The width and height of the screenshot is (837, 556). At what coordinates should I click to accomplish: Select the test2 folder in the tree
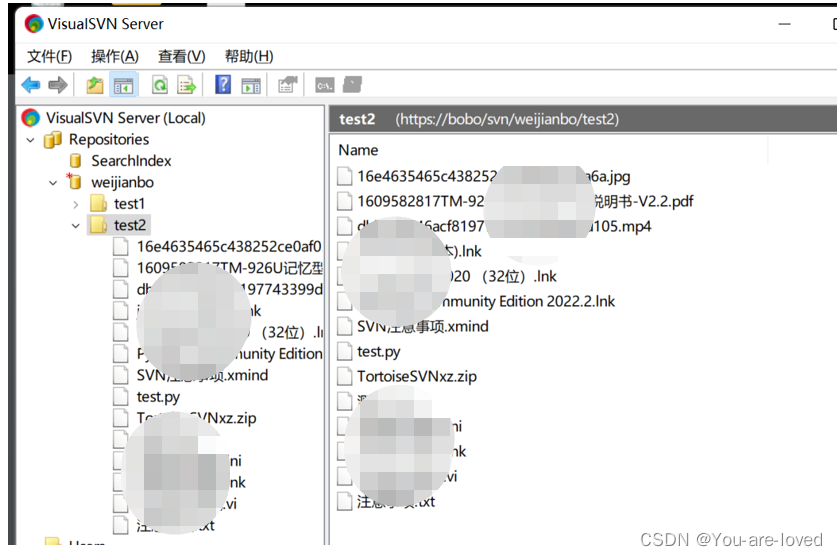click(130, 225)
